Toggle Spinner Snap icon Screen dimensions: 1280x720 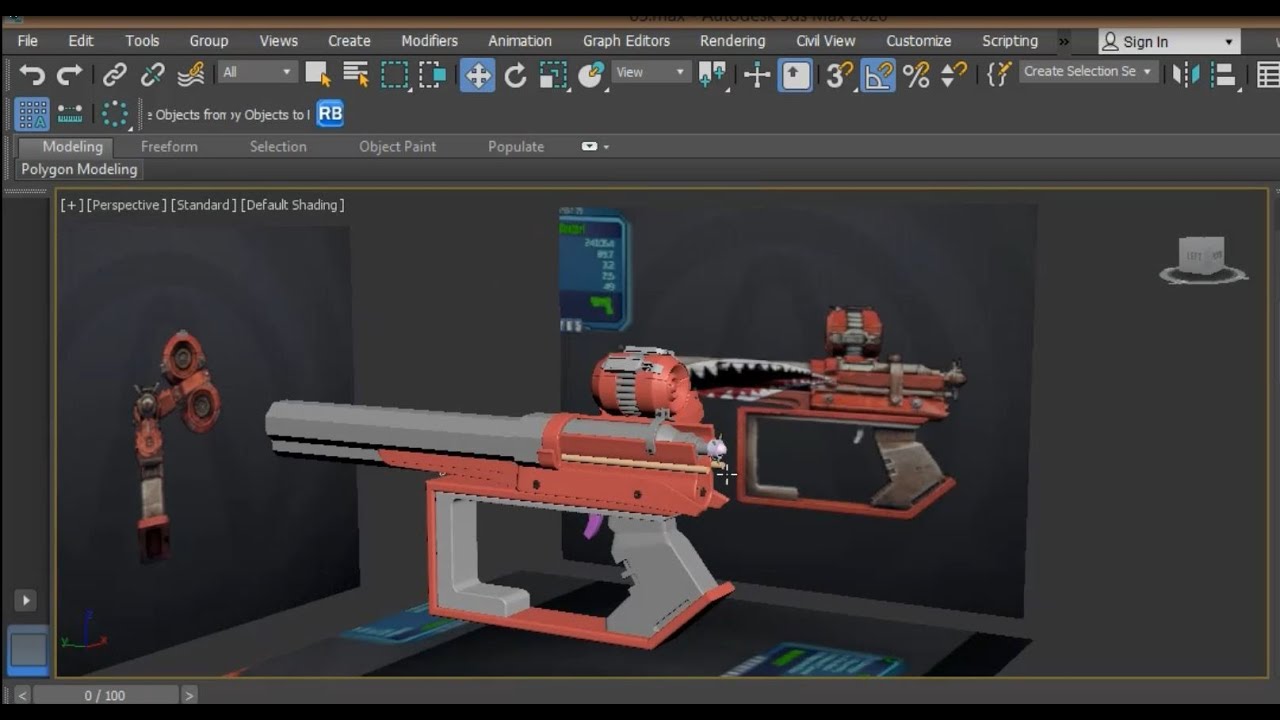pos(954,74)
